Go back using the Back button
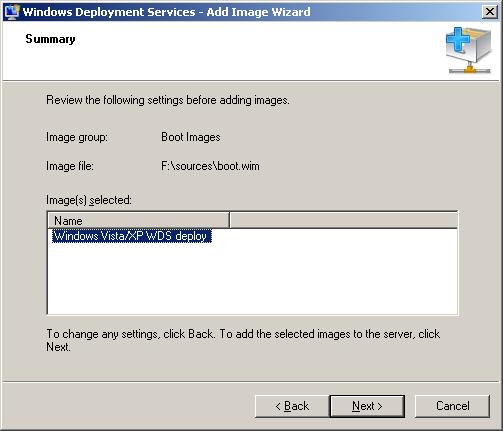The width and height of the screenshot is (503, 431). click(x=292, y=406)
